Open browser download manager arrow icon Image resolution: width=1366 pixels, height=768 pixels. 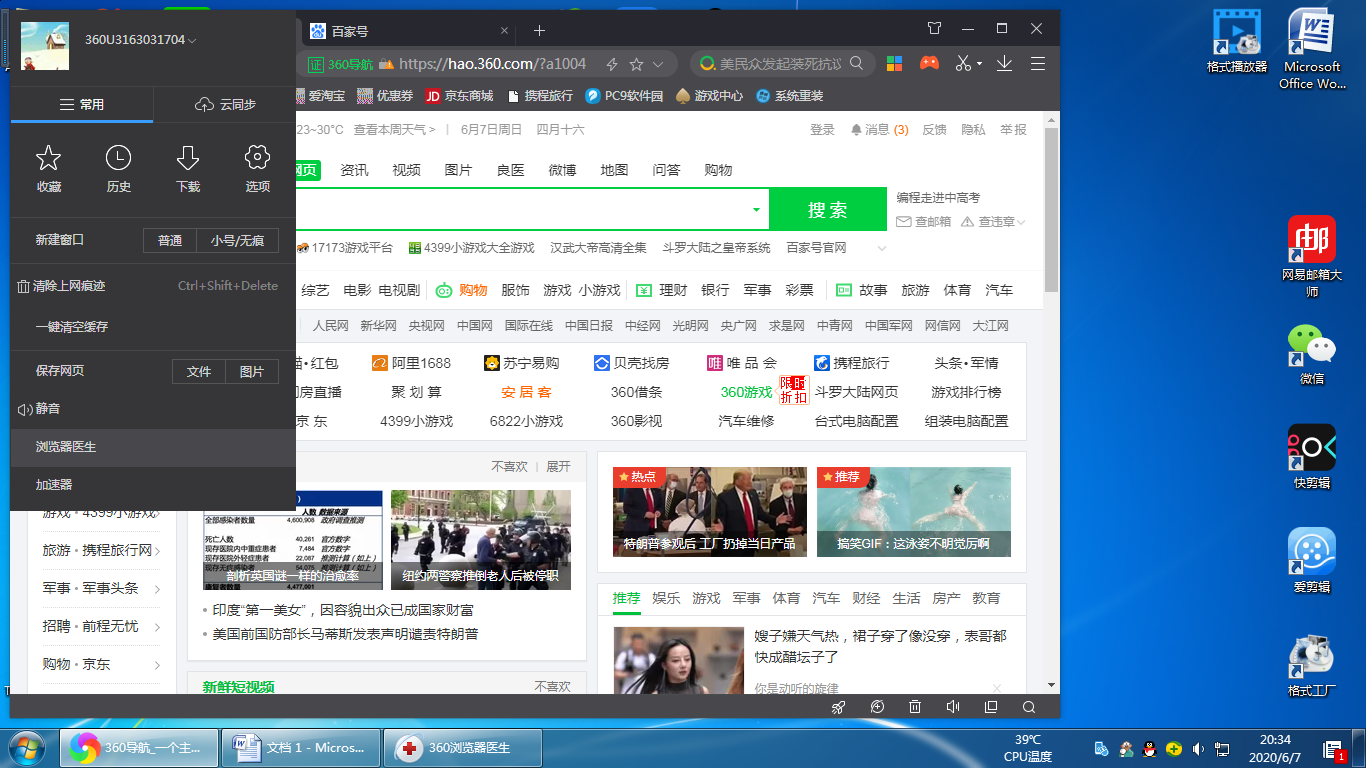(1004, 63)
